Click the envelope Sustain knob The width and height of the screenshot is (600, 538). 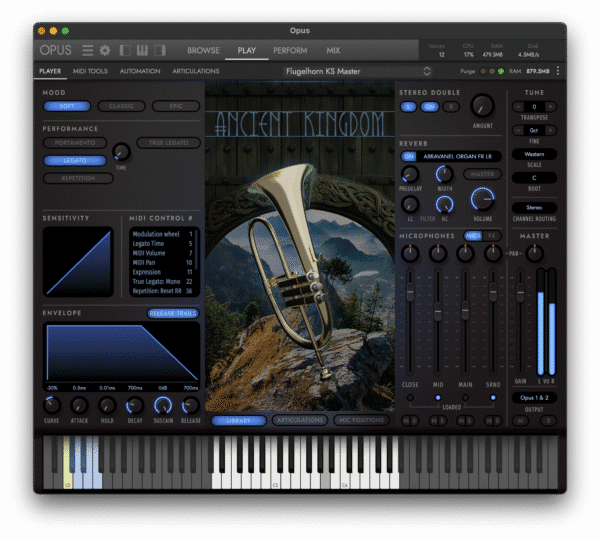163,406
